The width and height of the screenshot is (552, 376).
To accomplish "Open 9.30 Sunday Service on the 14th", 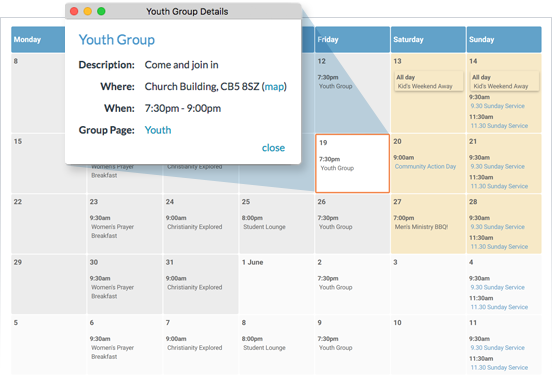I will click(x=497, y=106).
